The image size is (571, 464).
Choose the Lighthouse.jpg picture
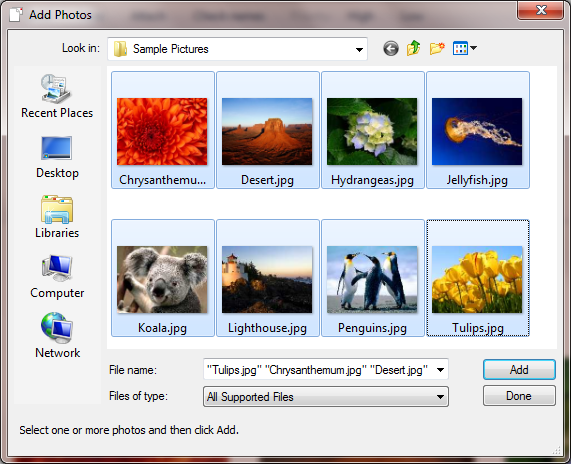click(x=268, y=278)
